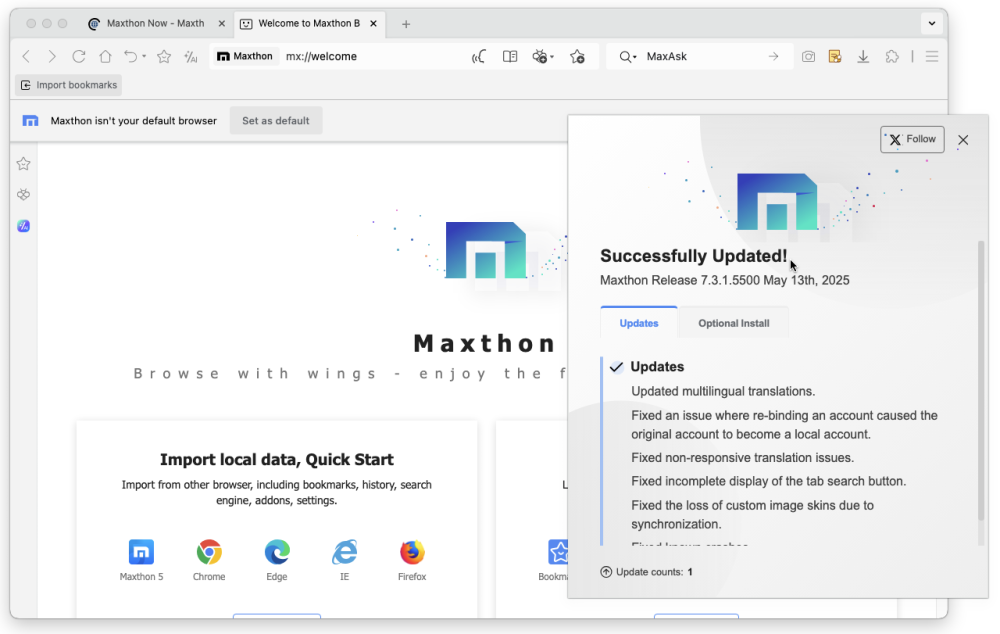Screen dimensions: 1000x634
Task: Click the MaxAsk search field
Action: [700, 57]
